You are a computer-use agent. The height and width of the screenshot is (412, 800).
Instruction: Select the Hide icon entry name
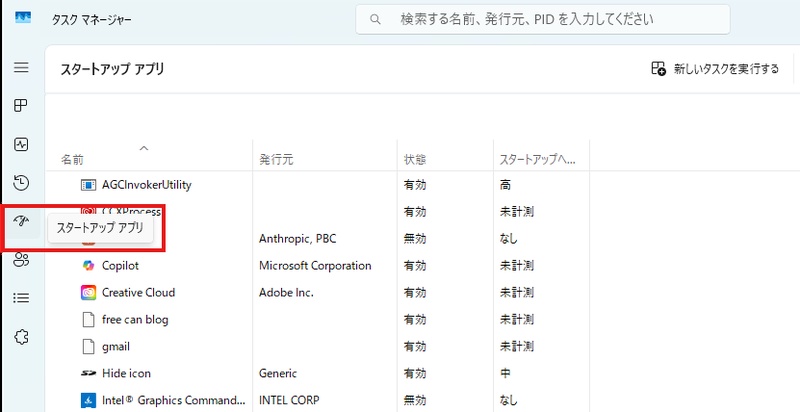[x=127, y=374]
